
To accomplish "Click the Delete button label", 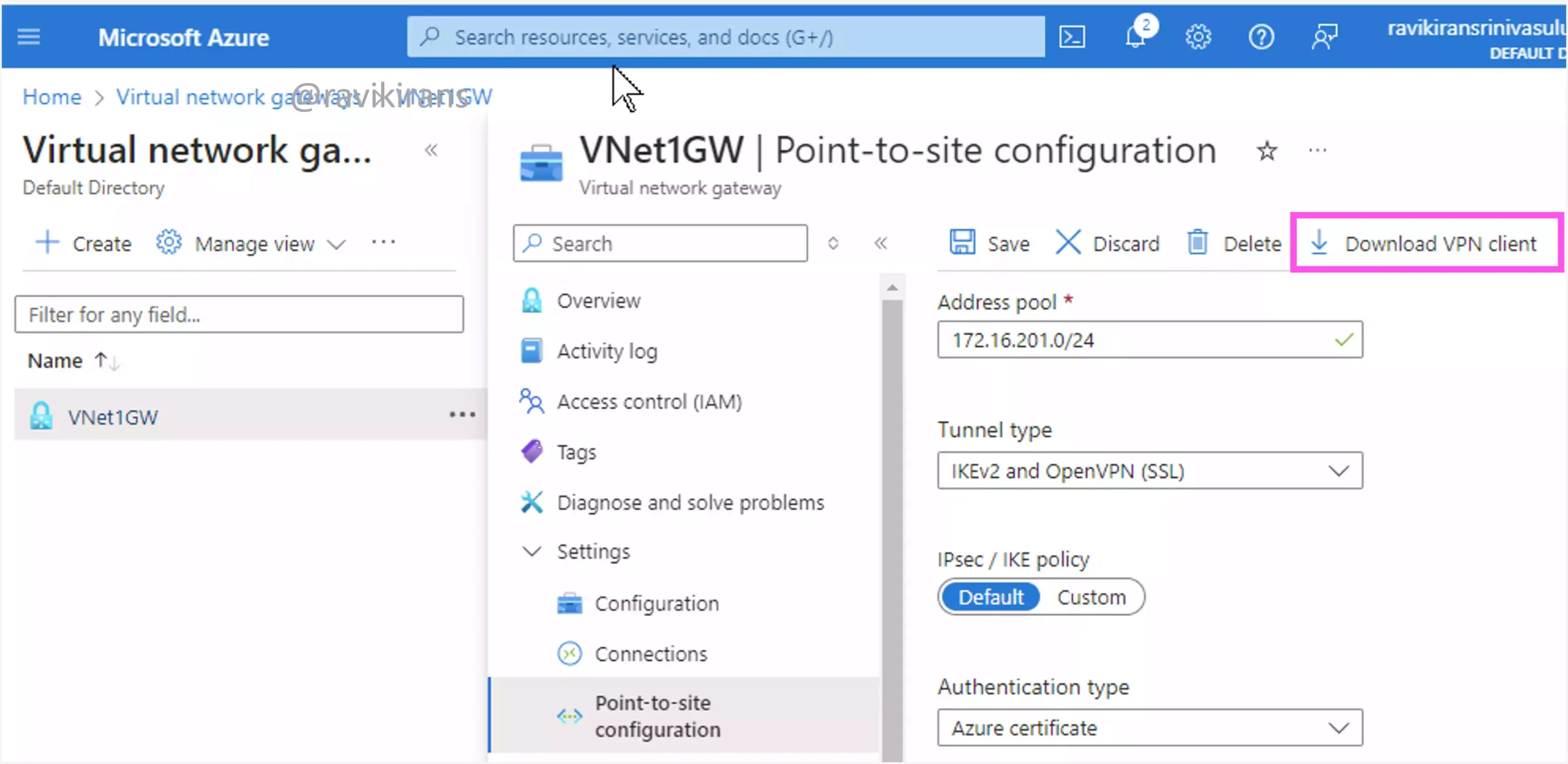I will 1252,244.
